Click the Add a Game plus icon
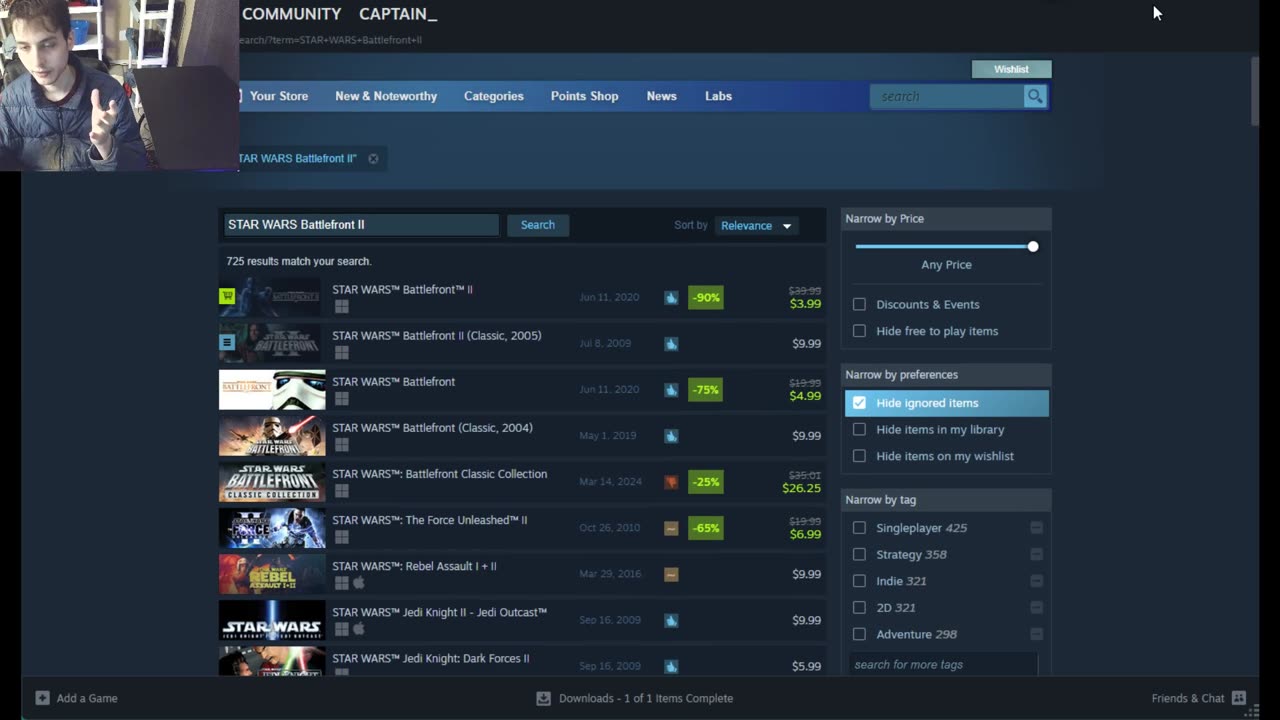Image resolution: width=1280 pixels, height=720 pixels. tap(42, 698)
